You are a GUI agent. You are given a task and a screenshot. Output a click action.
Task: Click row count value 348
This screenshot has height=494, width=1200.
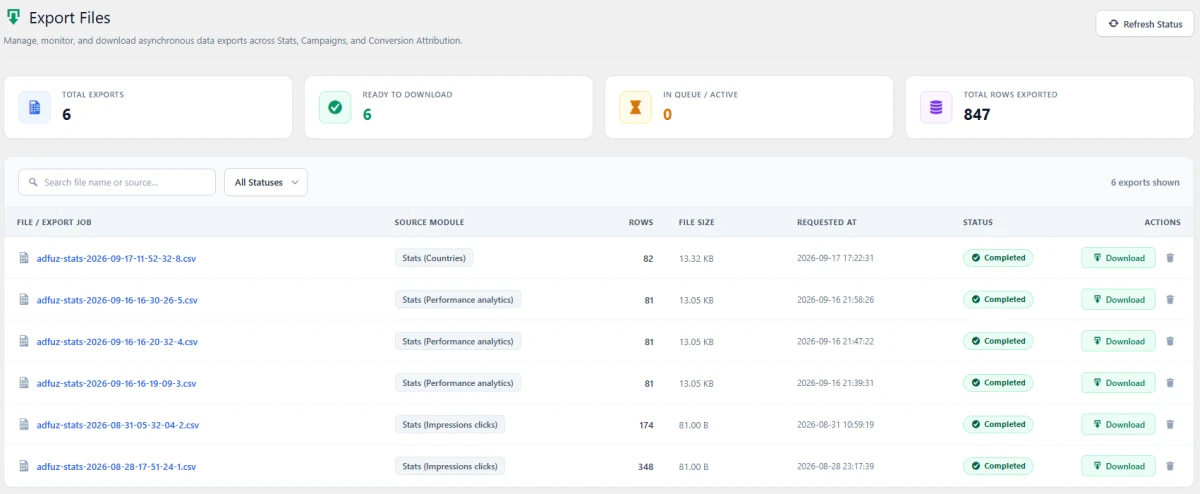[646, 466]
